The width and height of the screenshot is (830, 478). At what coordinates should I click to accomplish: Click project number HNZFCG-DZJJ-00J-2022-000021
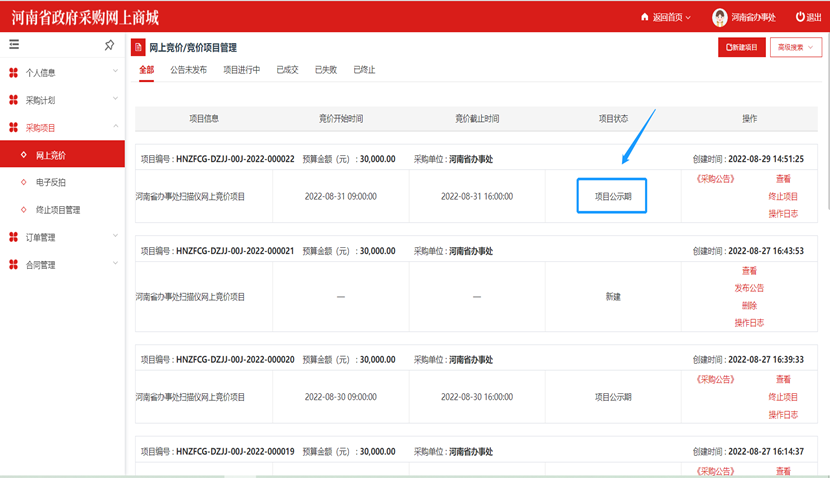pyautogui.click(x=235, y=251)
